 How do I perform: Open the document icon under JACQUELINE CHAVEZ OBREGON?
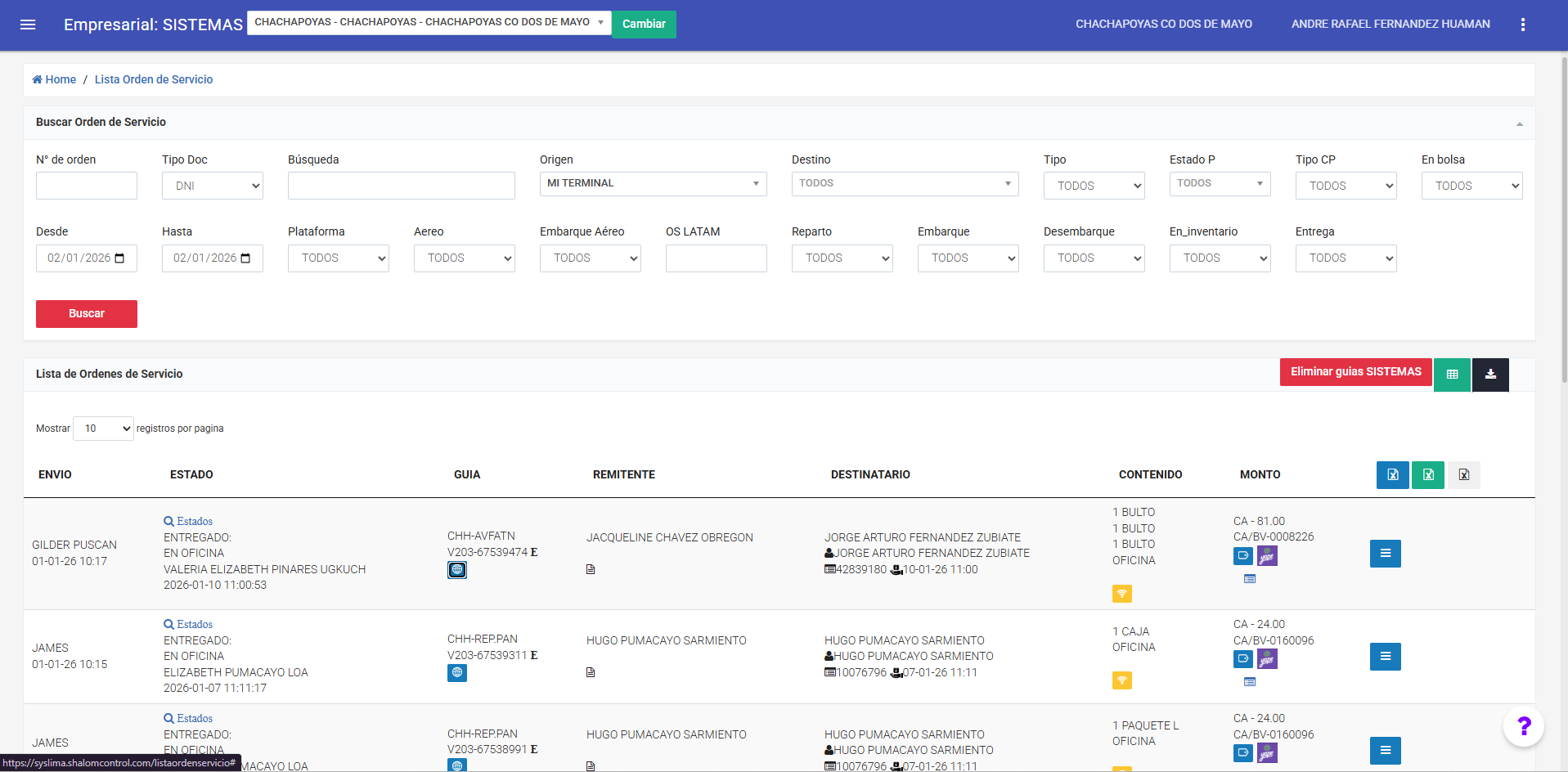coord(591,570)
